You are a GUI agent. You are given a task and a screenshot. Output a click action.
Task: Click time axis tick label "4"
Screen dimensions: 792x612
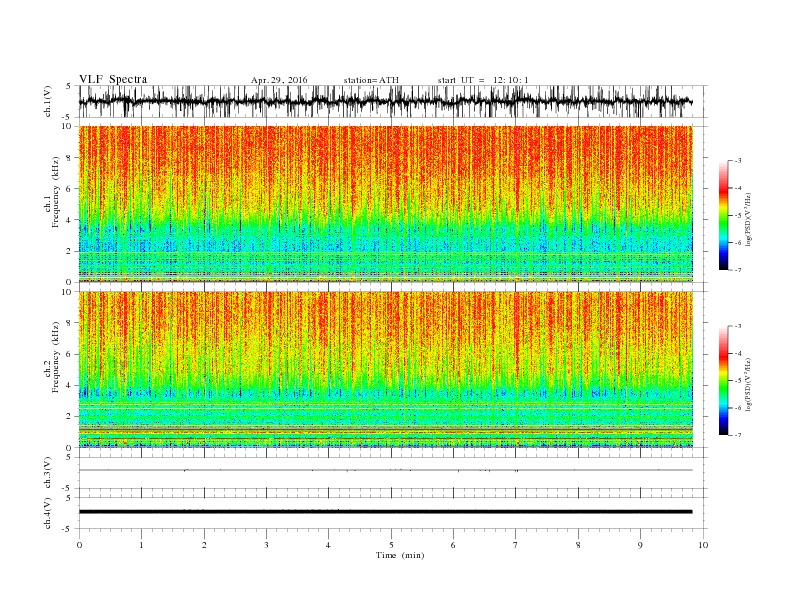coord(328,545)
